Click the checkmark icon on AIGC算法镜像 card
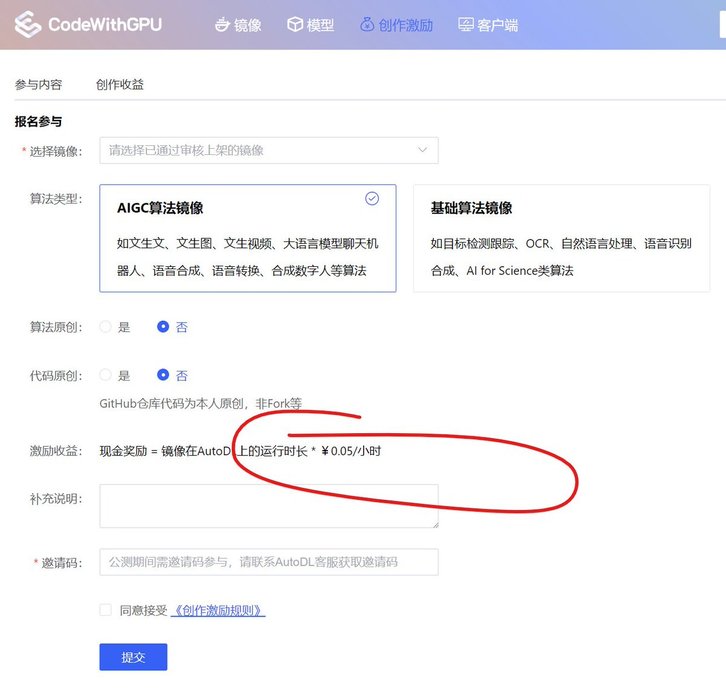Image resolution: width=726 pixels, height=700 pixels. 372,199
